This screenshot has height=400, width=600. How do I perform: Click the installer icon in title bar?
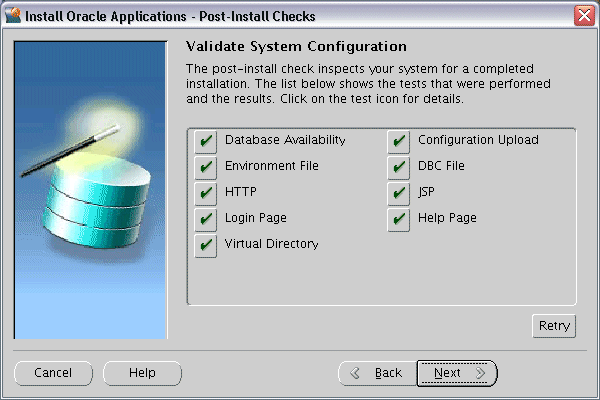13,15
